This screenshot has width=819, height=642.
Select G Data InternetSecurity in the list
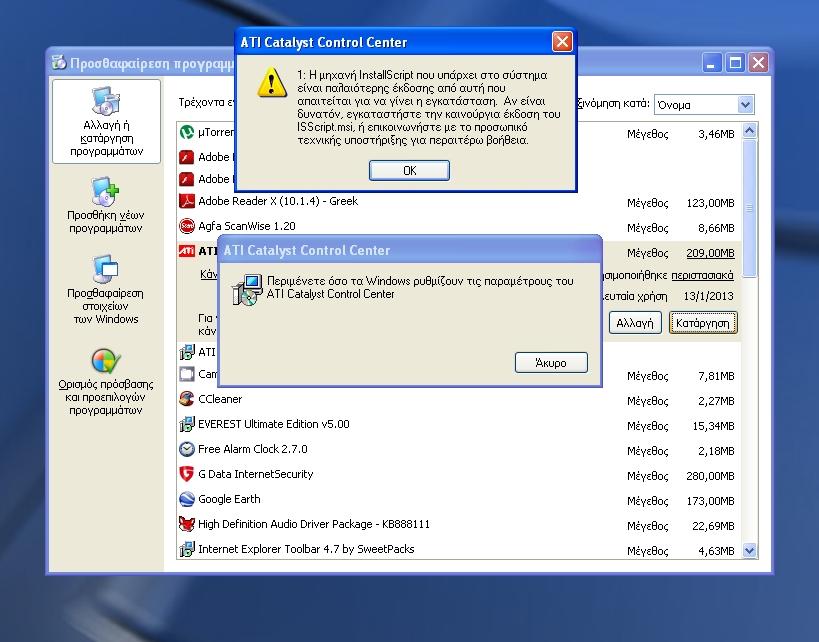pos(255,474)
